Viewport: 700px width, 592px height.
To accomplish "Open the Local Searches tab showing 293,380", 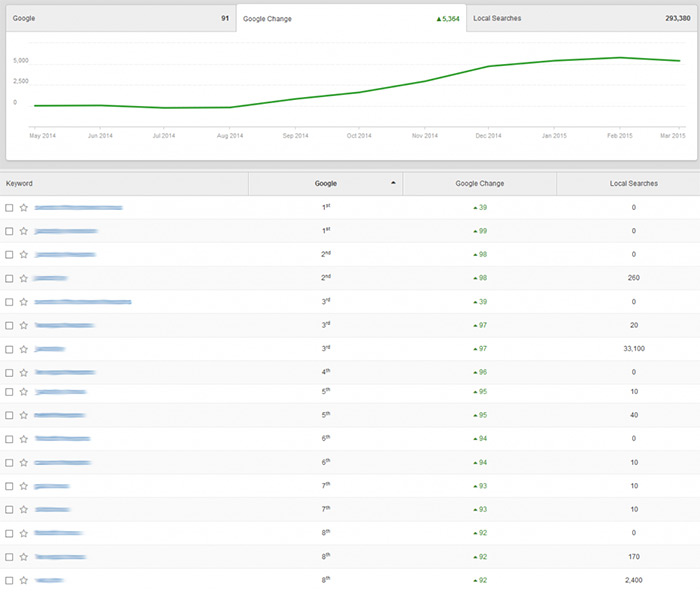I will (x=583, y=18).
